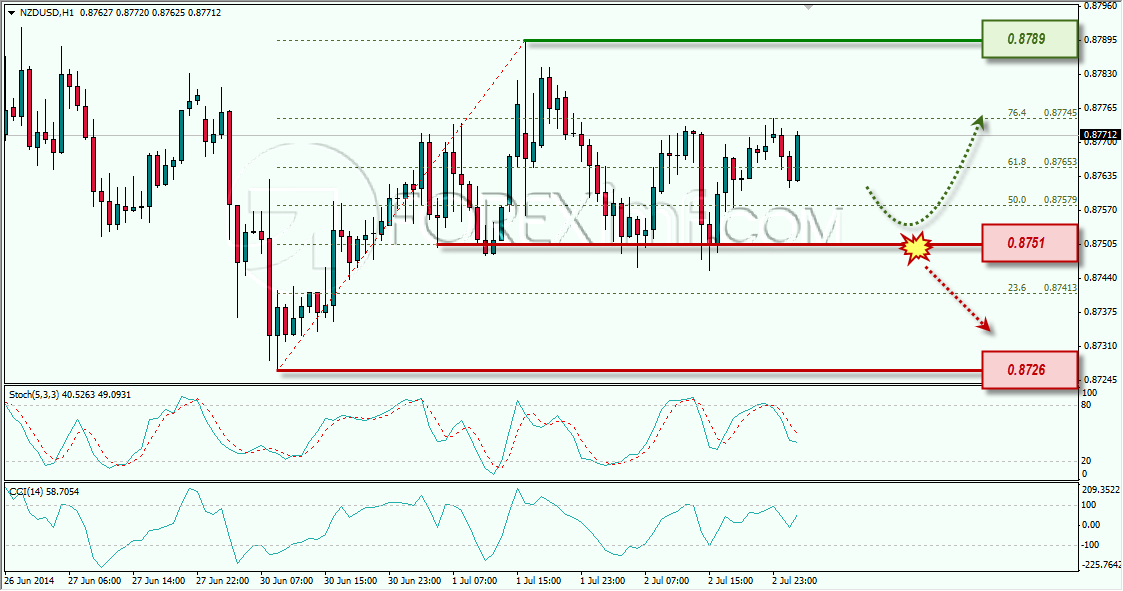1123x591 pixels.
Task: Select the NZDUSD,H1 chart title text
Action: point(47,13)
